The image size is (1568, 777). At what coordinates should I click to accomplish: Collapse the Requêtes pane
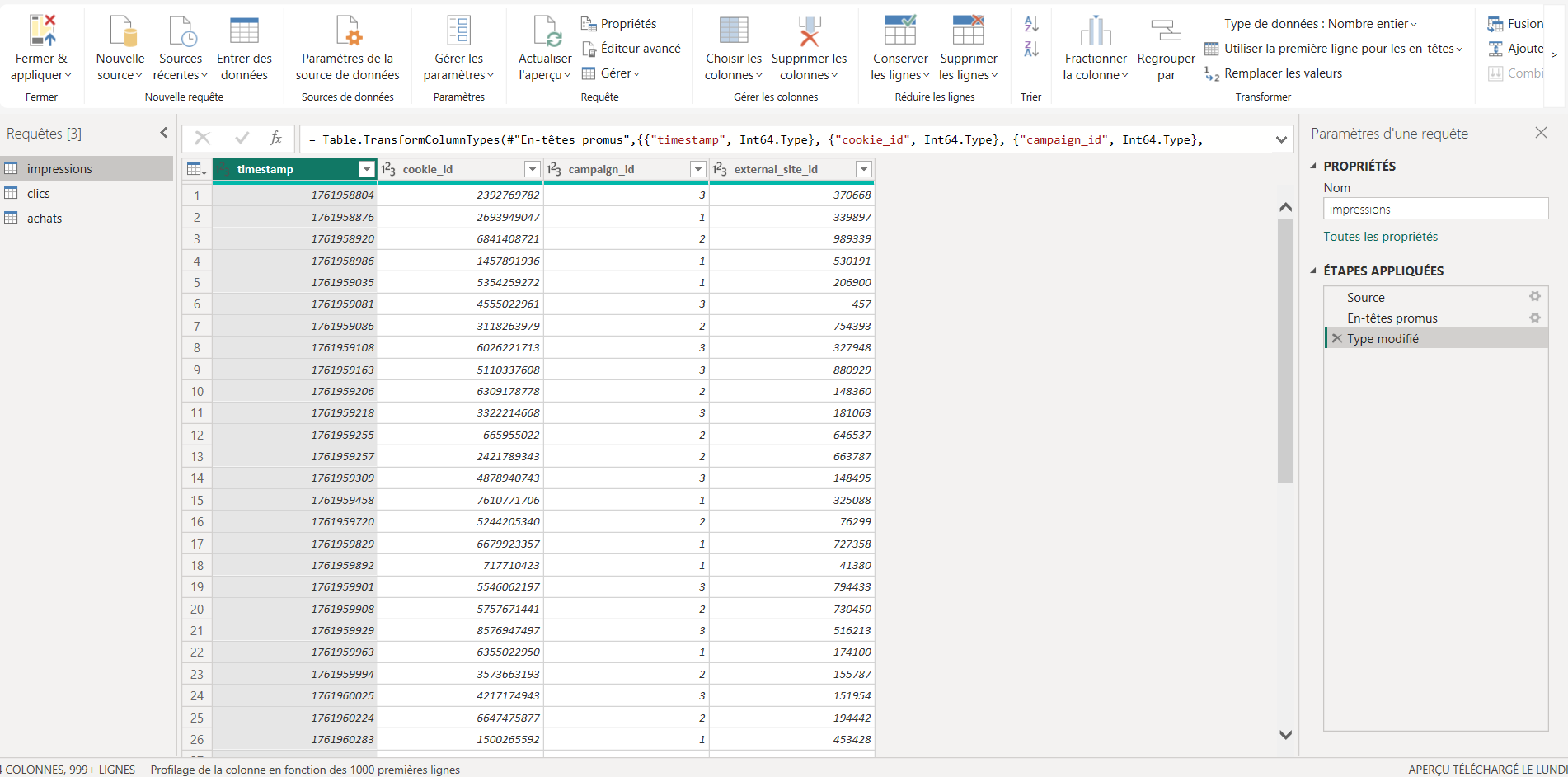click(x=163, y=133)
